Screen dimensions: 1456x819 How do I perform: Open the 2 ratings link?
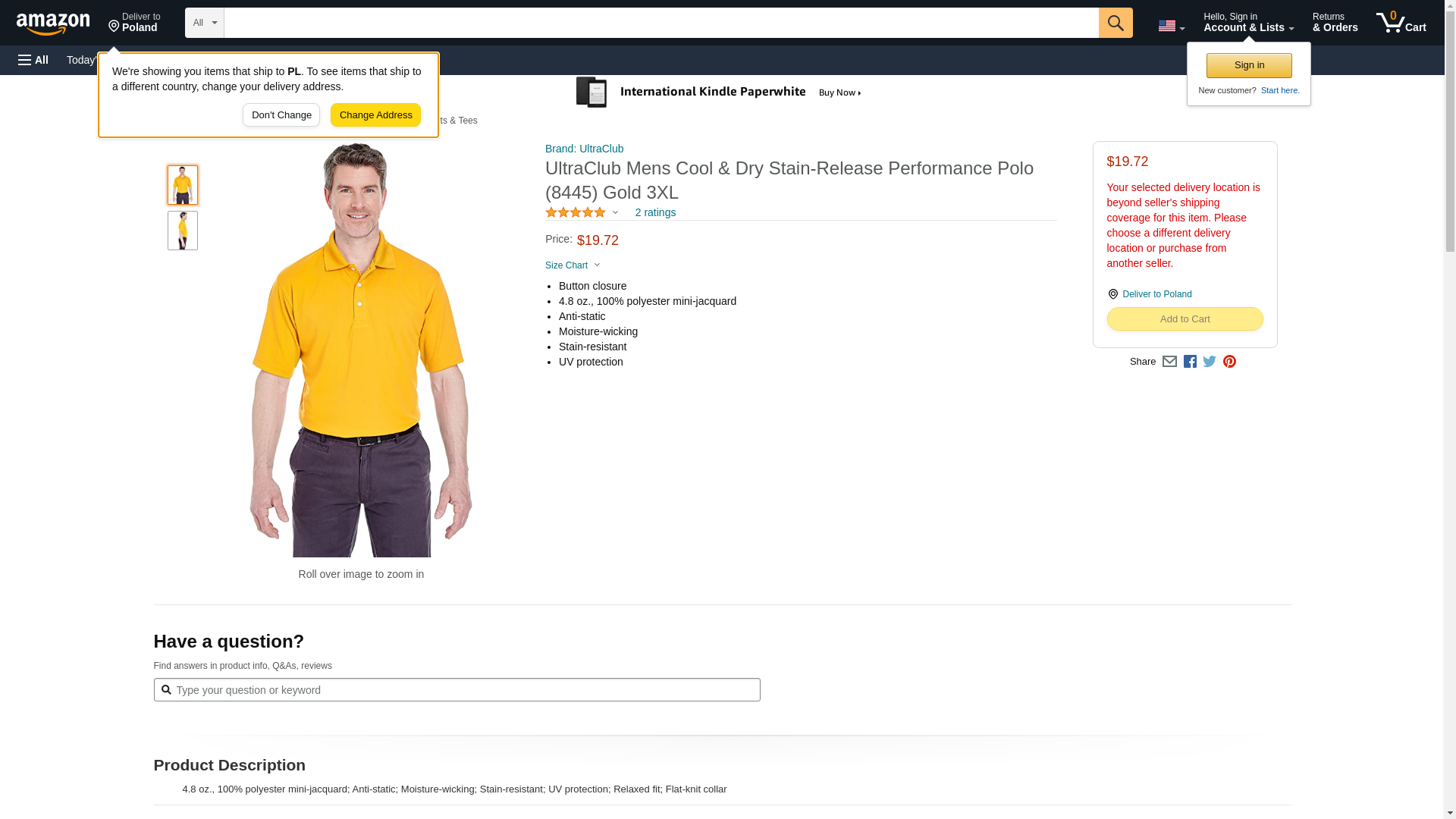[x=655, y=212]
